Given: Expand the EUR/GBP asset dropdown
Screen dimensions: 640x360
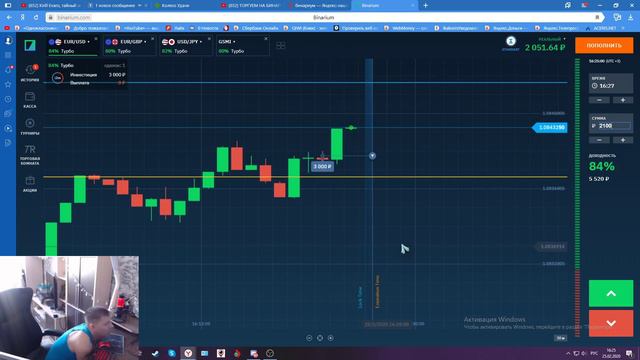Looking at the screenshot, I should (x=145, y=42).
